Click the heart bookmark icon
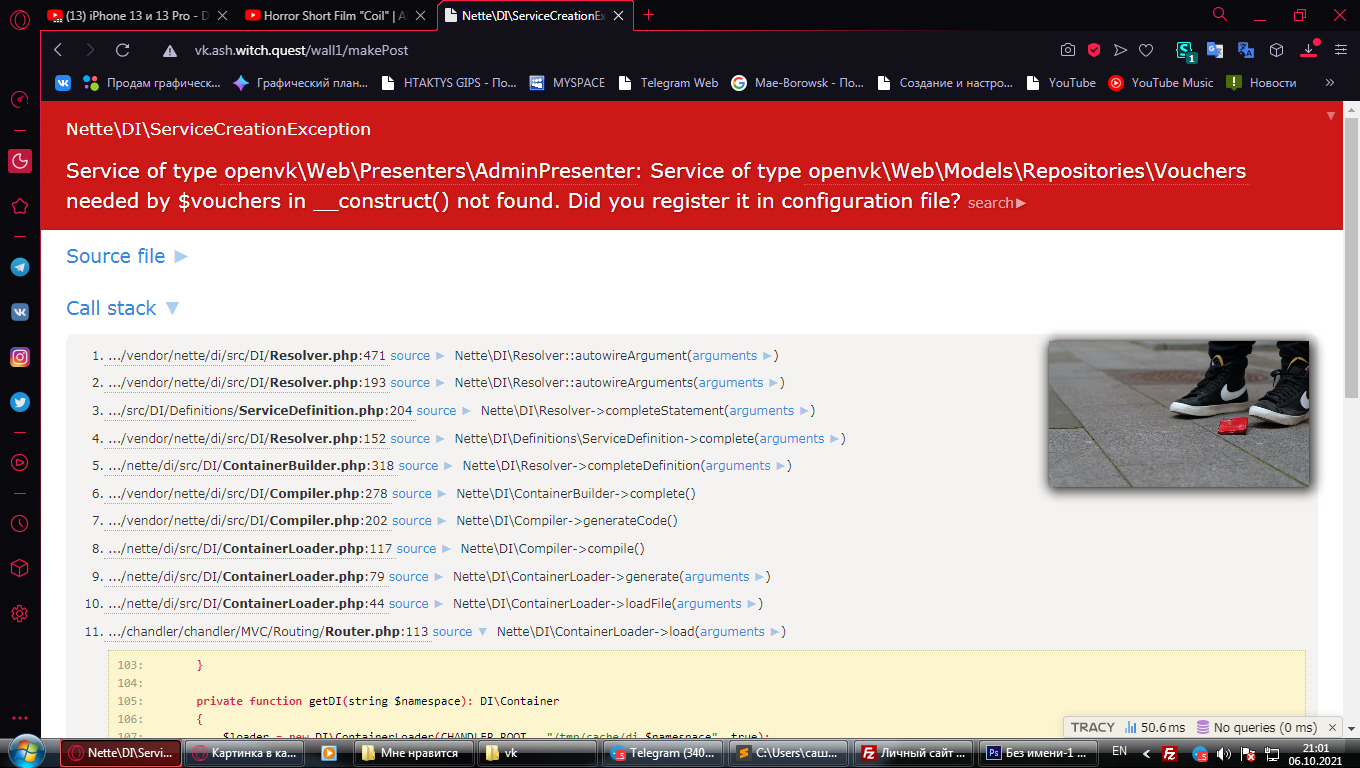Screen dimensions: 1360x768 (x=1146, y=50)
